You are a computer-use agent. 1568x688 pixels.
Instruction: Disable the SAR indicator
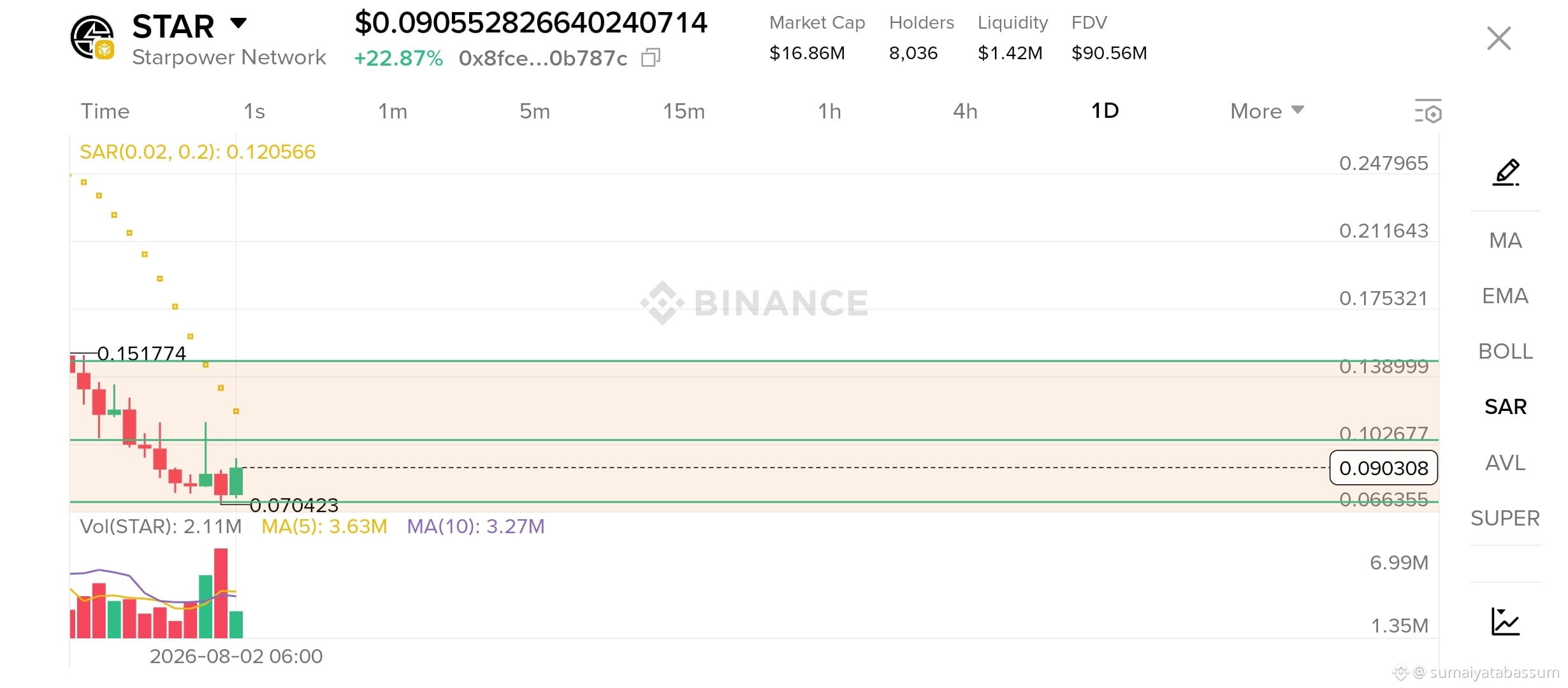coord(1506,406)
